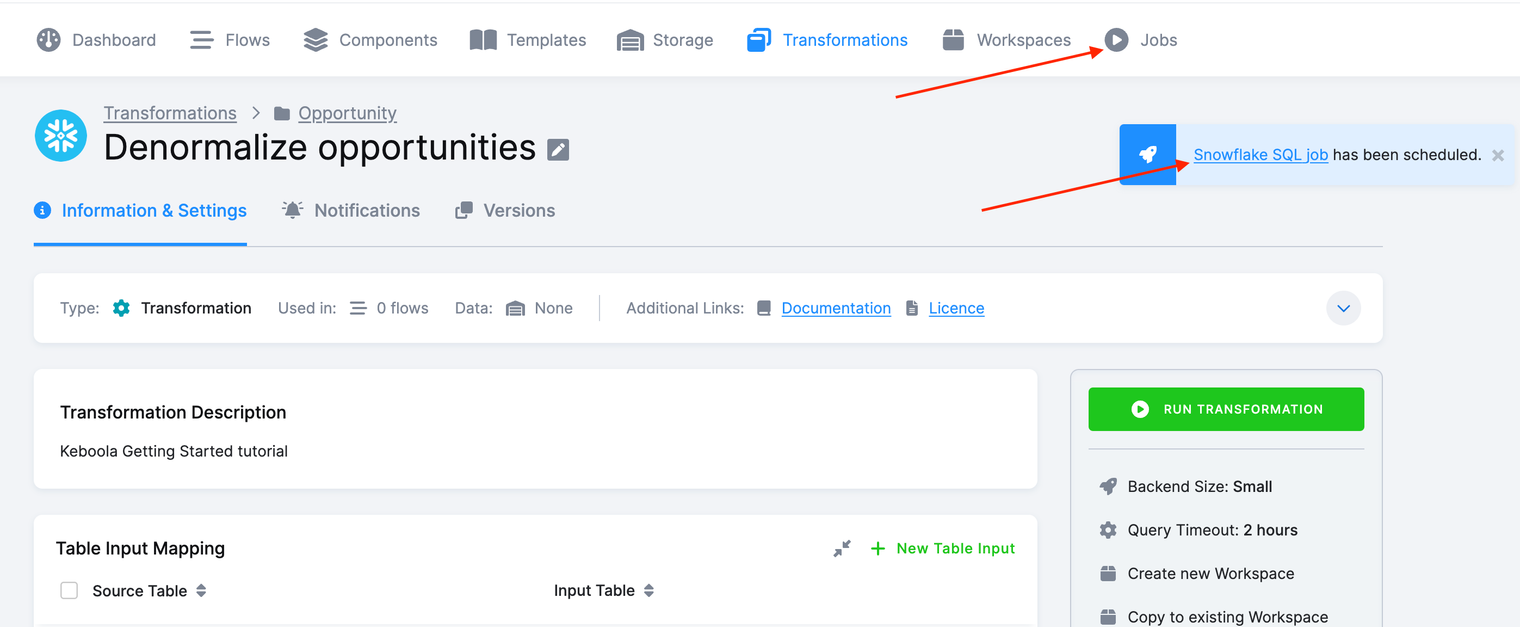1520x627 pixels.
Task: Click the Data storage icon beside None
Action: (x=515, y=308)
